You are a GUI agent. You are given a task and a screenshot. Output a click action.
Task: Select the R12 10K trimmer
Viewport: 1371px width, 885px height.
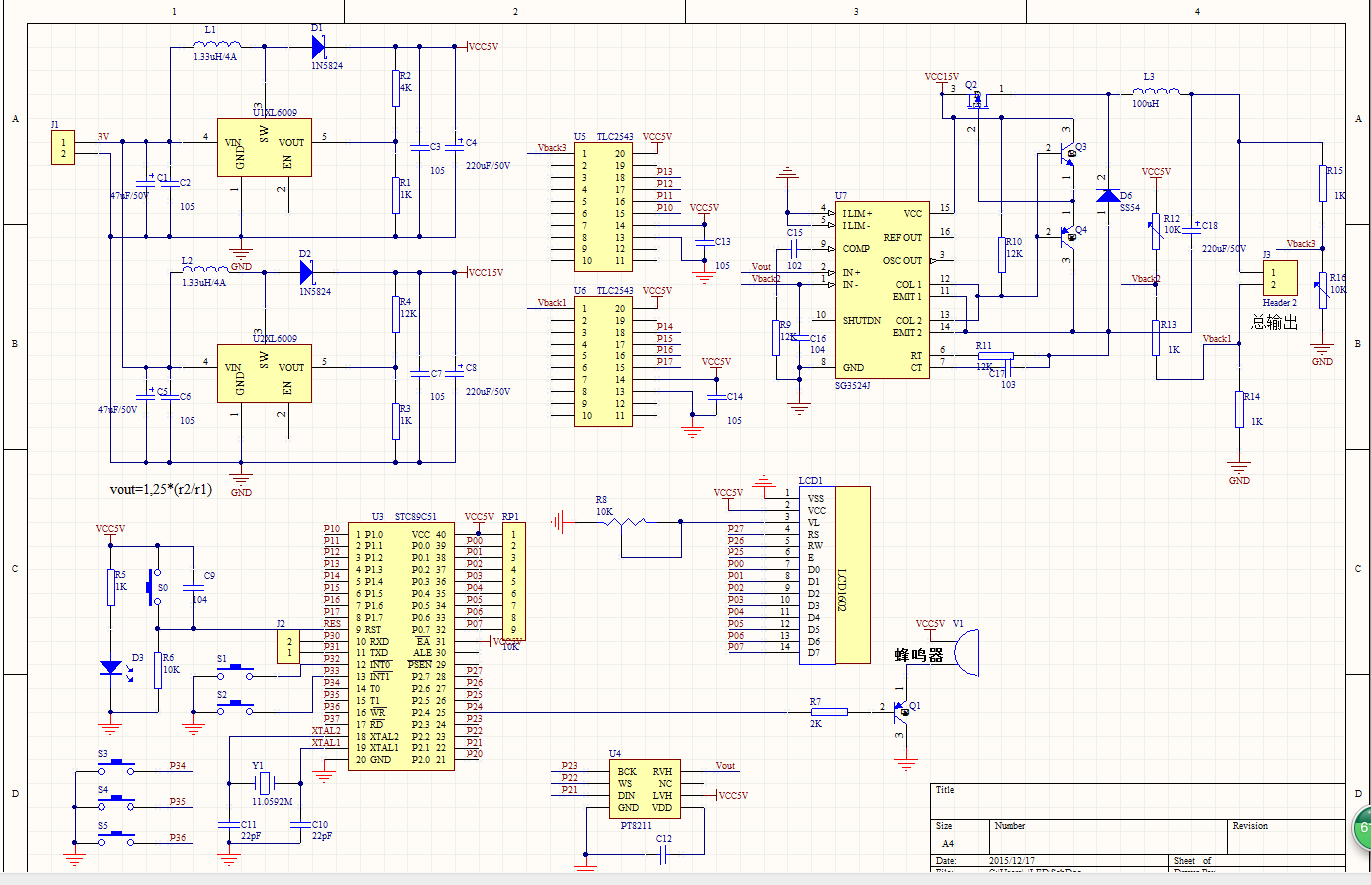1156,233
